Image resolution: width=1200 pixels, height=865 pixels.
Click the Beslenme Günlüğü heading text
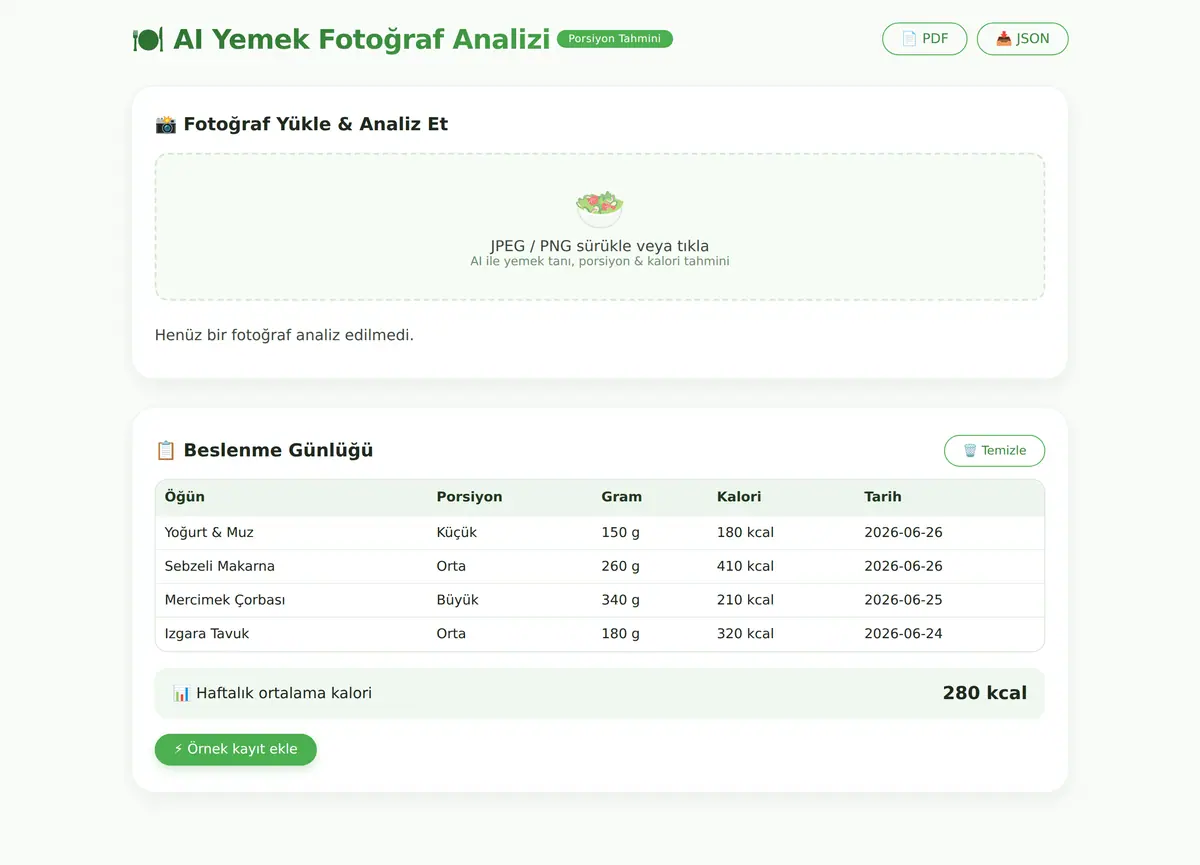[x=278, y=450]
